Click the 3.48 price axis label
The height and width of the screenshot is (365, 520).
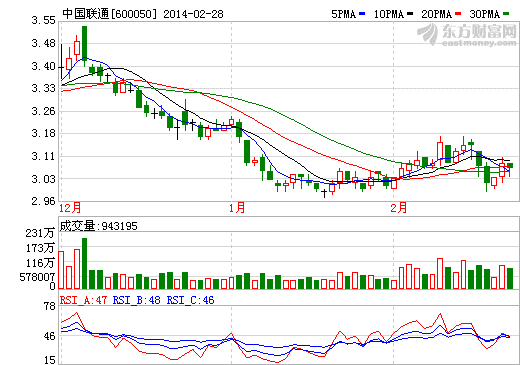tap(44, 43)
